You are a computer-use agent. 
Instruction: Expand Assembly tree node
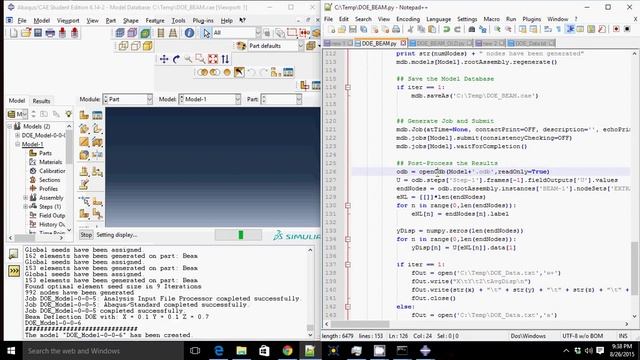(x=25, y=198)
